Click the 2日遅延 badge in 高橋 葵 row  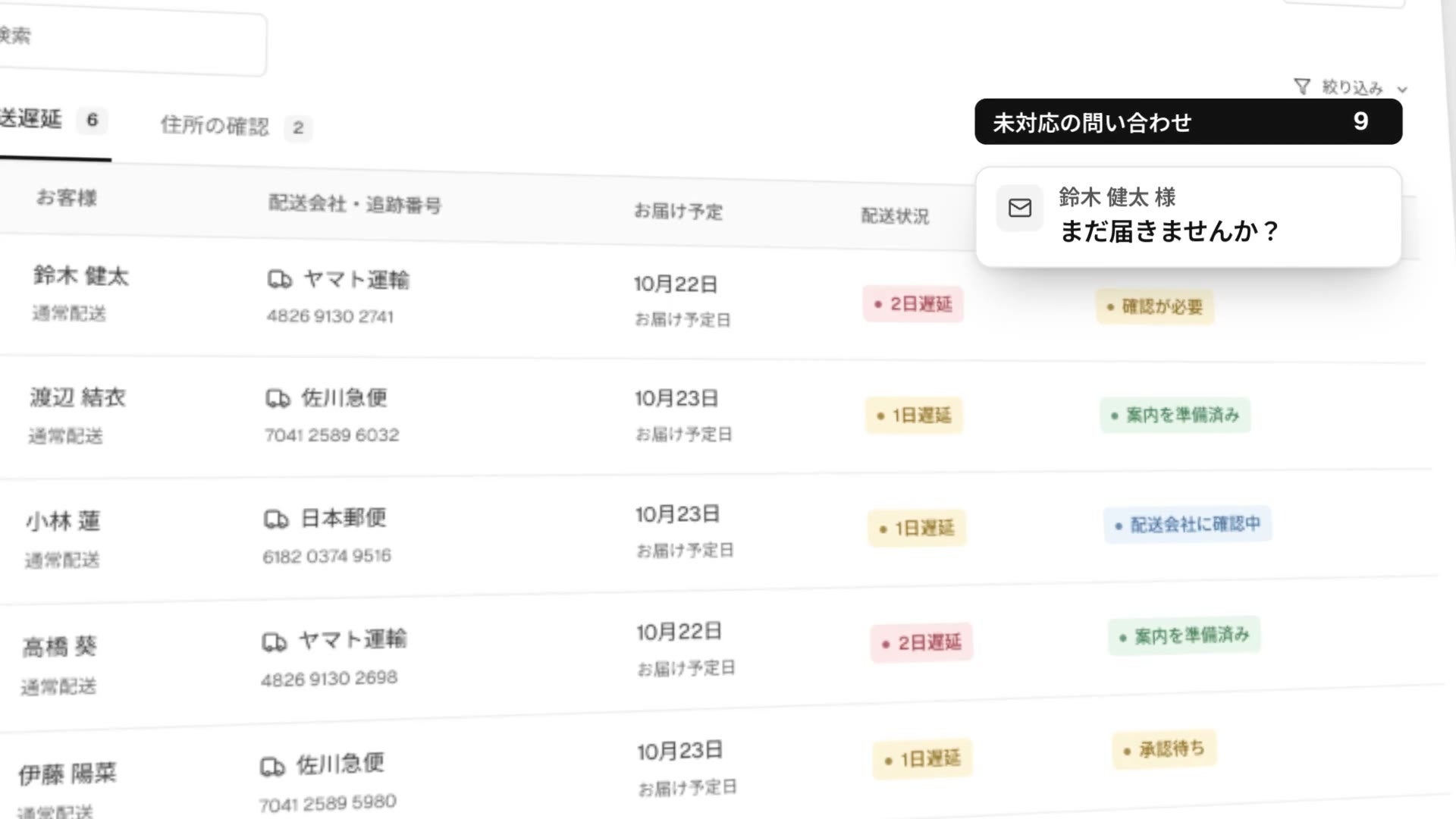coord(921,643)
